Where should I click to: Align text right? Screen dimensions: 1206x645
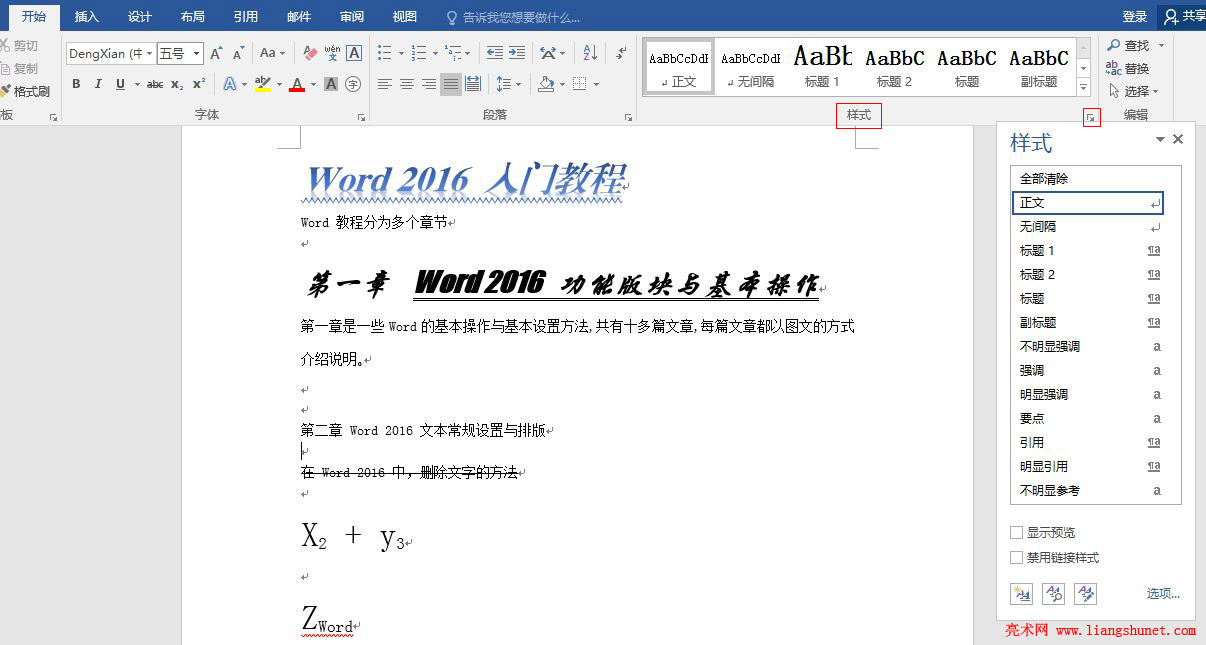(x=429, y=84)
